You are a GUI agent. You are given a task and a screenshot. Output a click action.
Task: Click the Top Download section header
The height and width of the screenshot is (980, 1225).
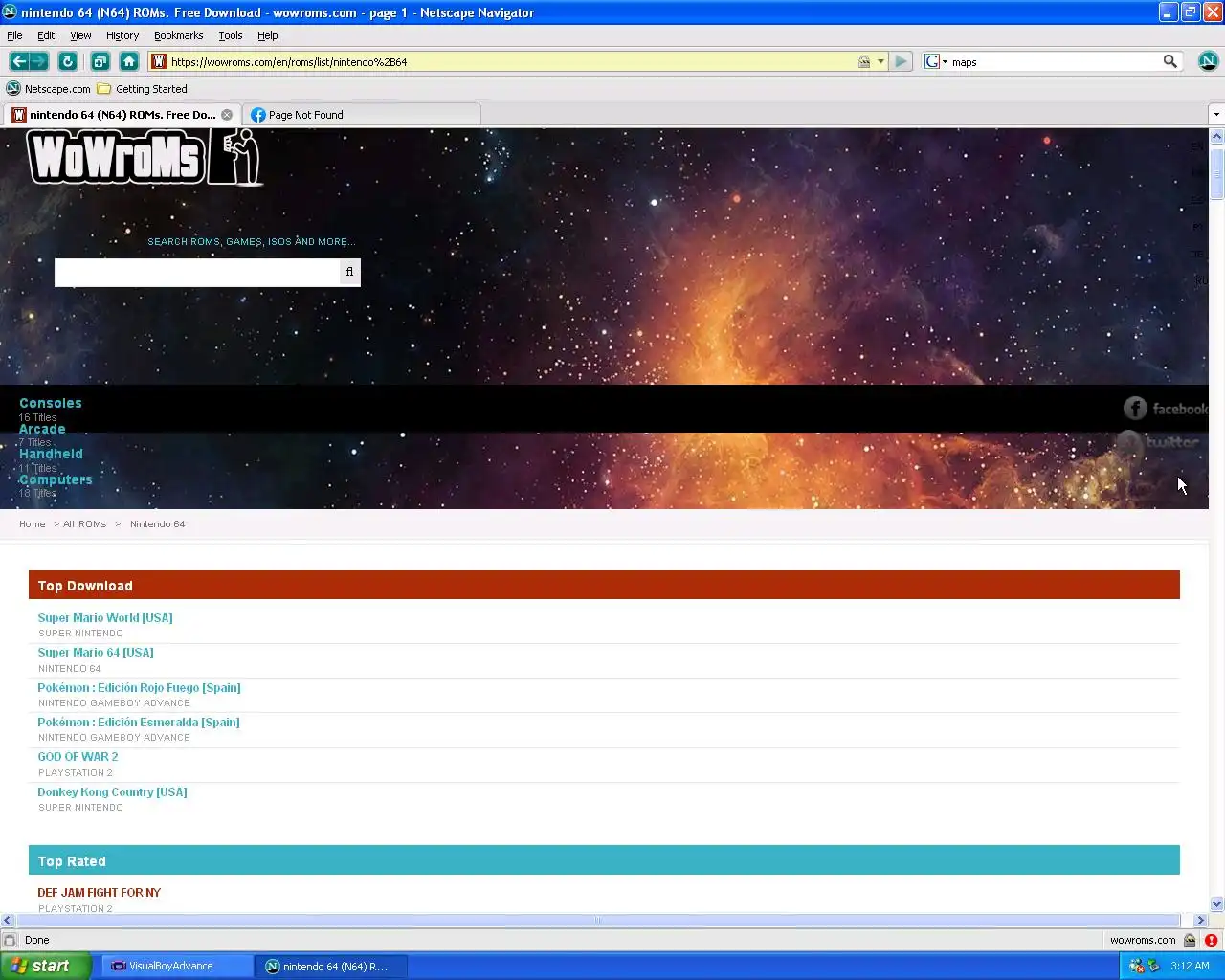coord(604,586)
